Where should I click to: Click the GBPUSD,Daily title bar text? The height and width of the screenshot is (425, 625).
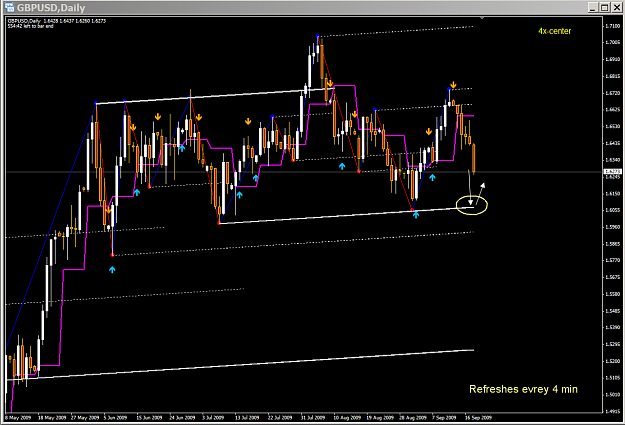coord(51,8)
